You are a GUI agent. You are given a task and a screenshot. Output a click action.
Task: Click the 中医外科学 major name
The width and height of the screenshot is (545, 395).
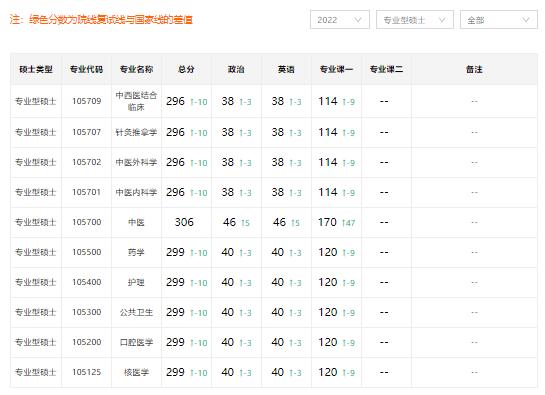tap(136, 162)
